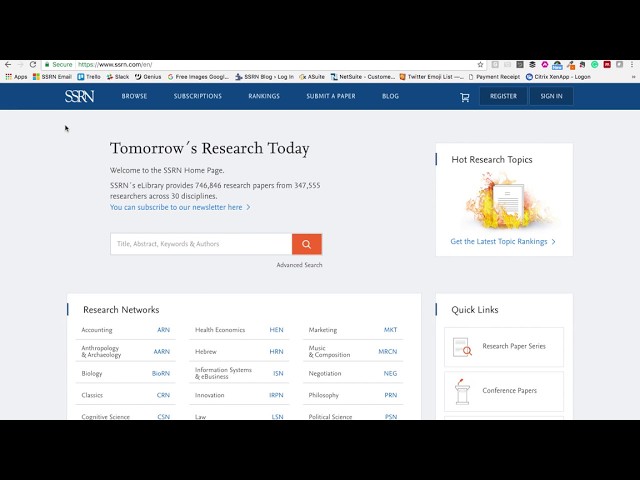Image resolution: width=640 pixels, height=480 pixels.
Task: Open the Marketing MKT network
Action: 353,330
